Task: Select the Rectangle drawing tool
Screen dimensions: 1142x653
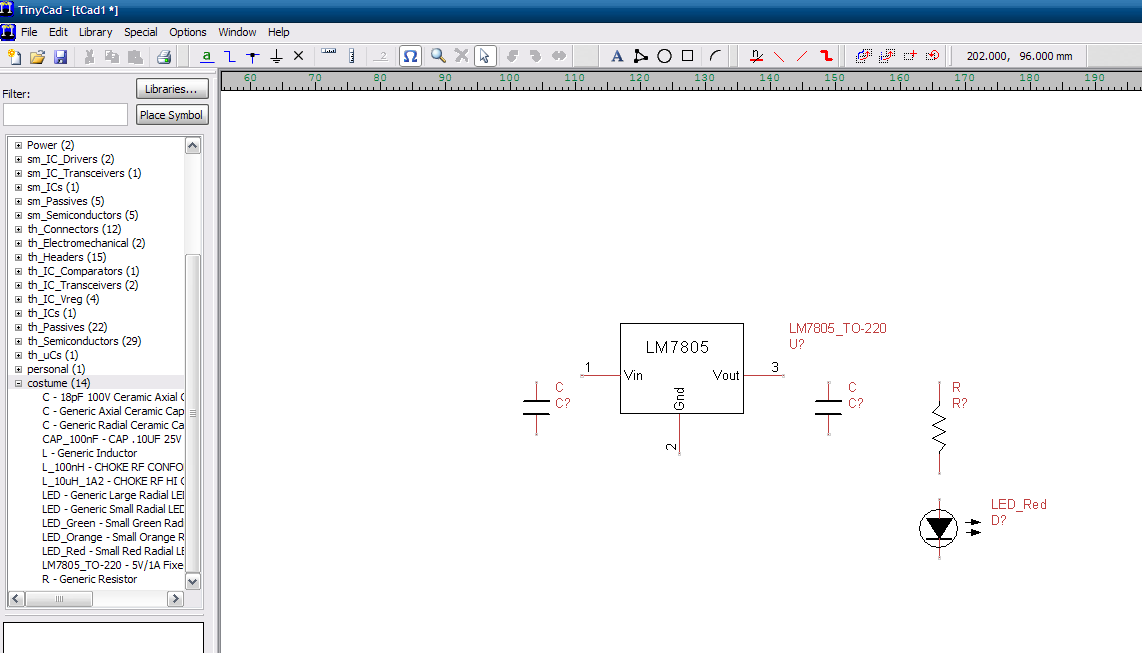Action: 688,57
